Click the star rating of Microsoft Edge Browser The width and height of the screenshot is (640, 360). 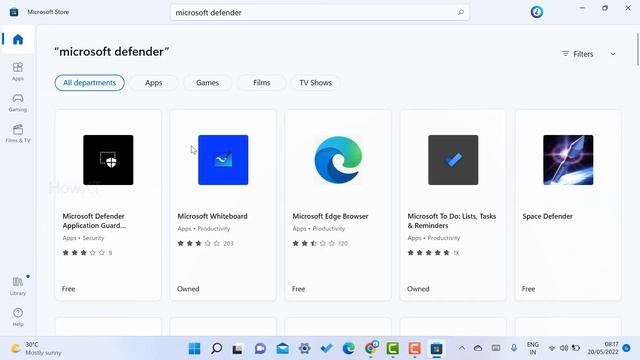[x=313, y=243]
